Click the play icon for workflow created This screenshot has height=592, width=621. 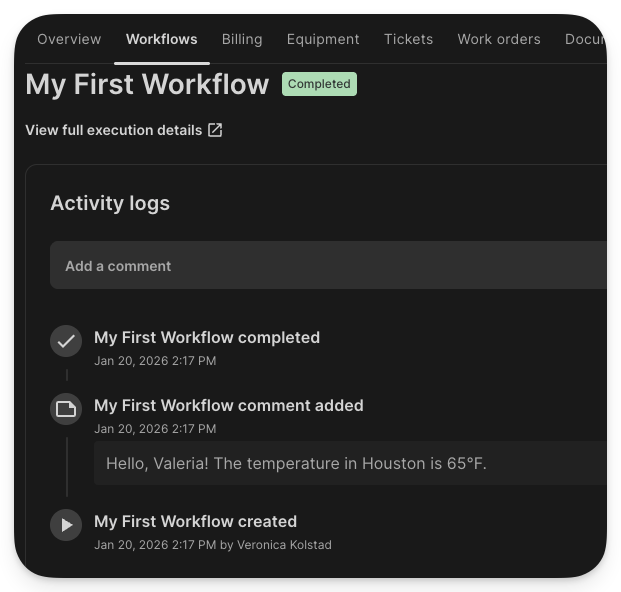(x=66, y=525)
